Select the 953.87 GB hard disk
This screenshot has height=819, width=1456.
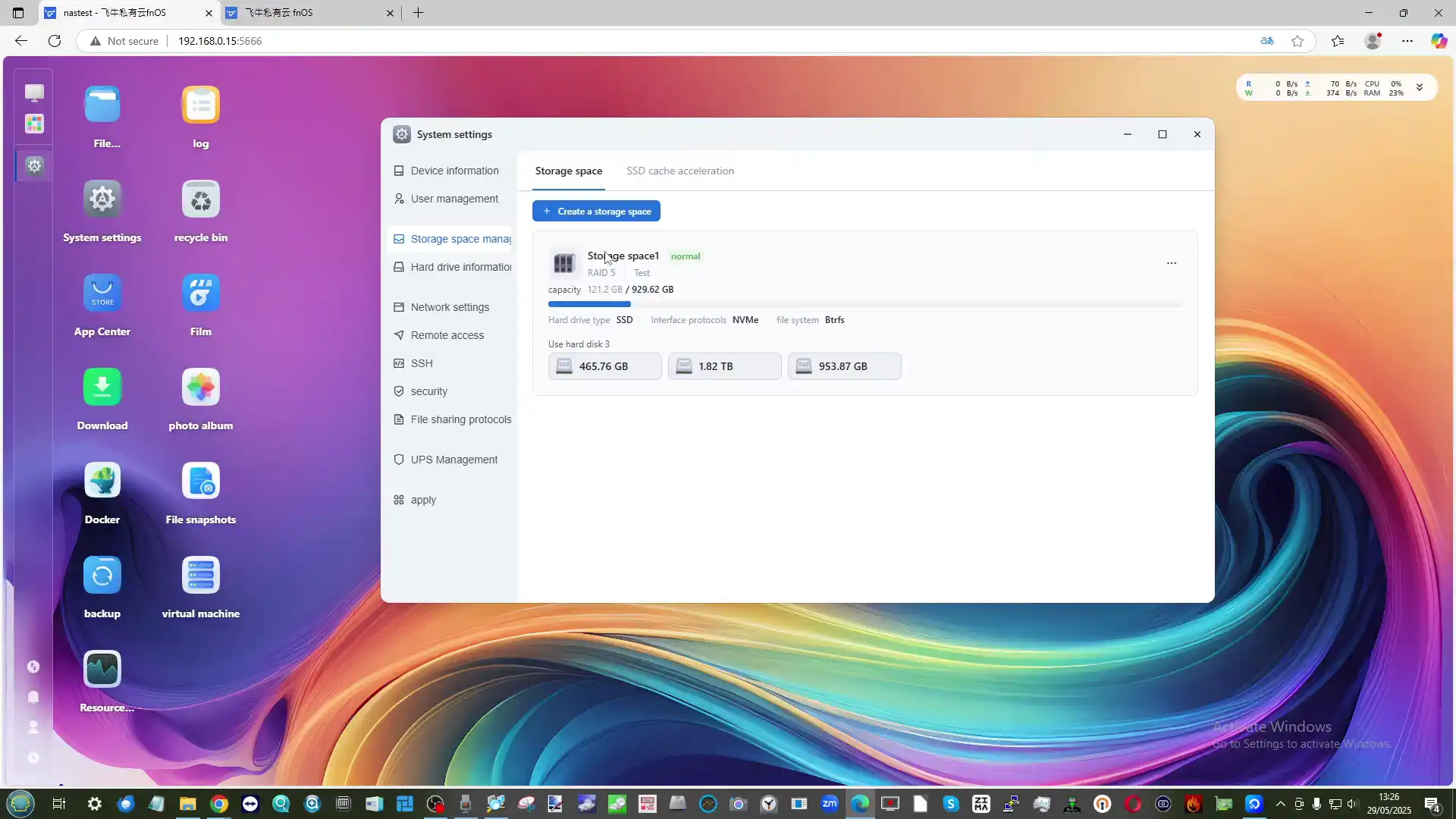(844, 366)
